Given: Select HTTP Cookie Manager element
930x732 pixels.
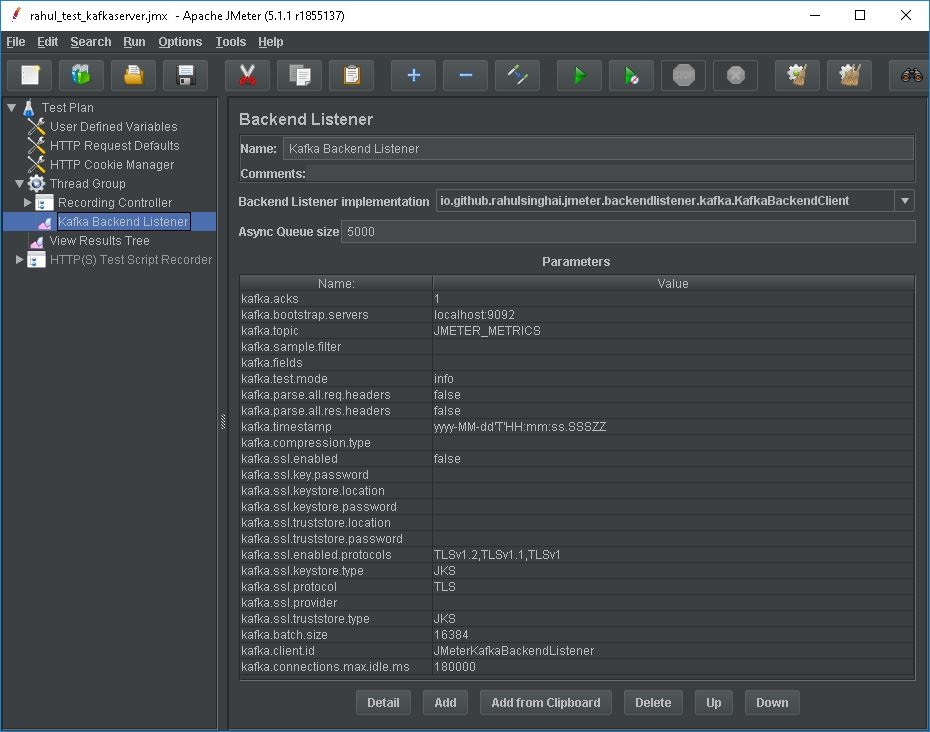Looking at the screenshot, I should coord(112,164).
